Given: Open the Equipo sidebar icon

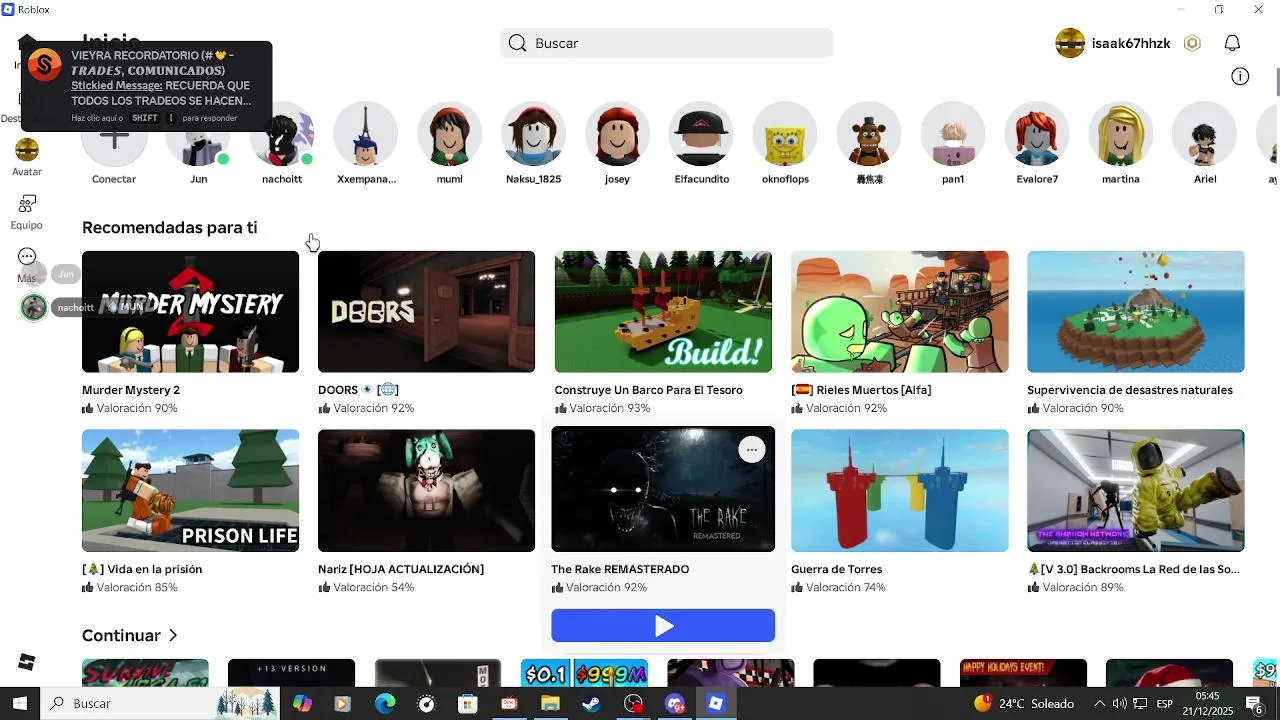Looking at the screenshot, I should tap(27, 204).
